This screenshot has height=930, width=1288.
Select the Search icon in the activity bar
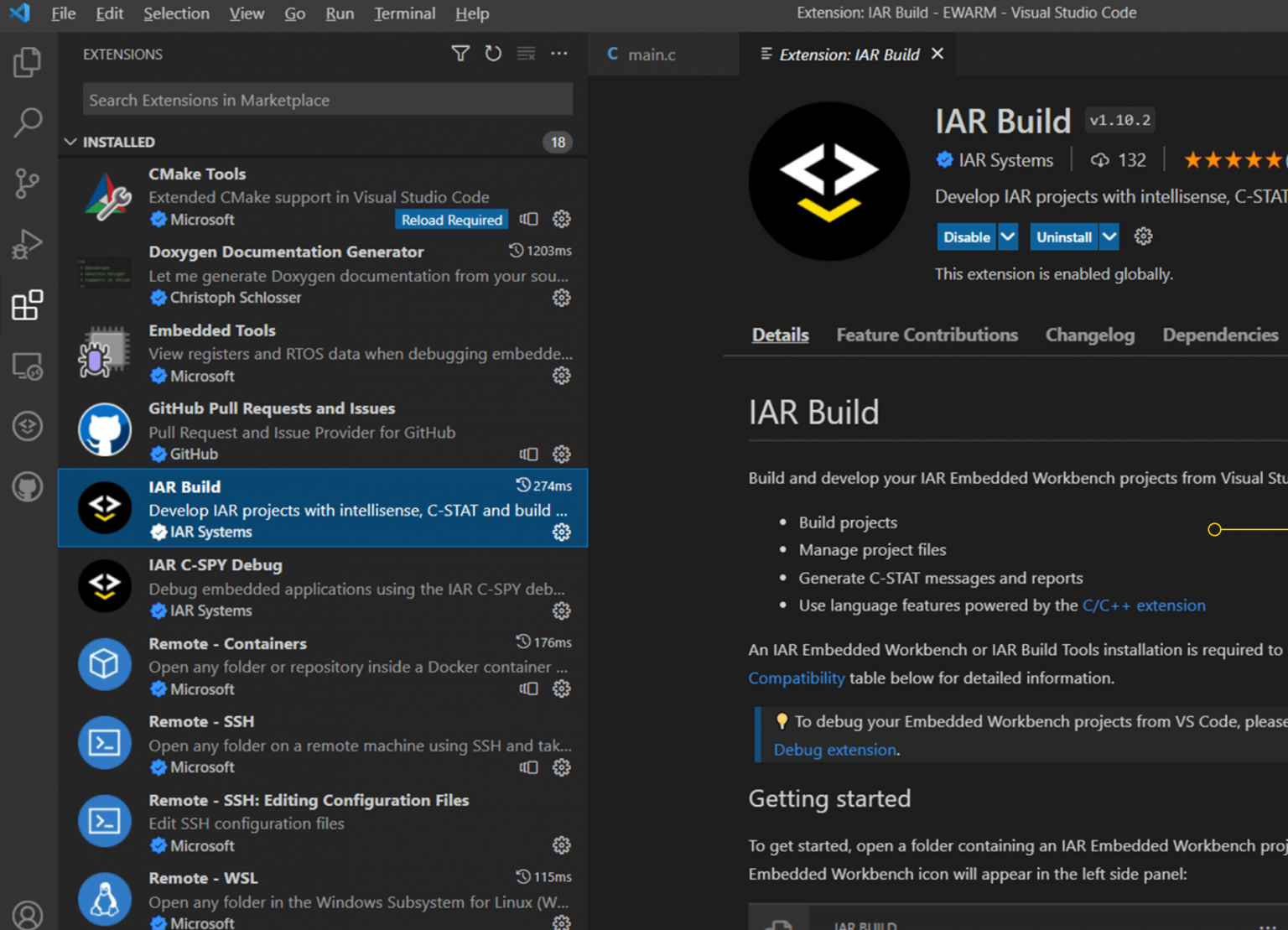(x=28, y=122)
